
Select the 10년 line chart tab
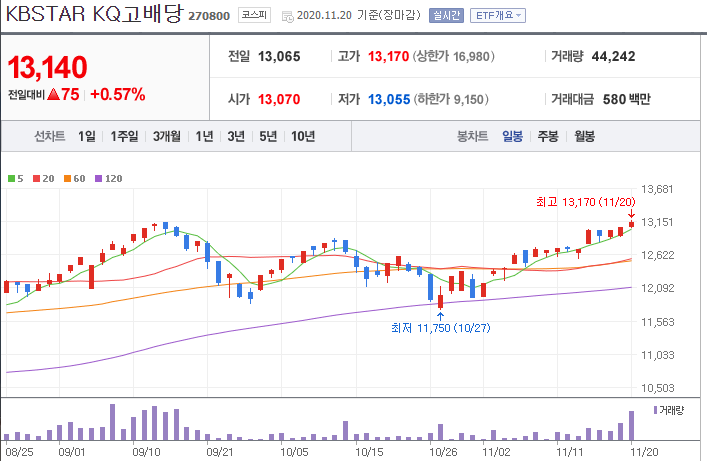303,136
